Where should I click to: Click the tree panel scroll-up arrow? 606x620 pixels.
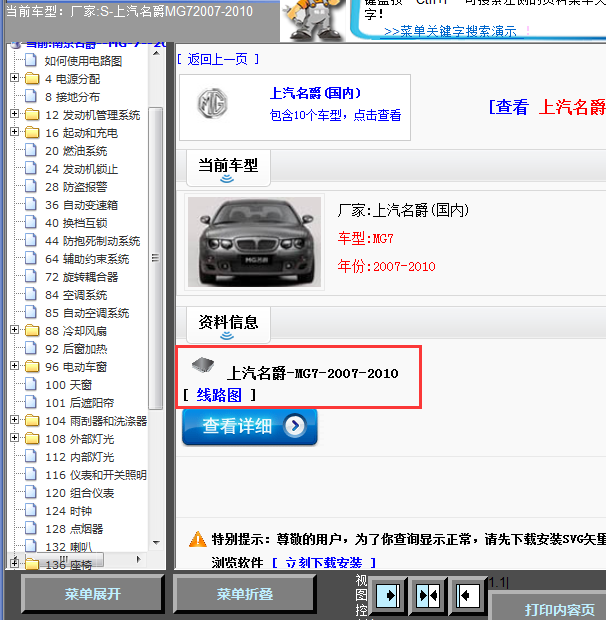coord(156,53)
